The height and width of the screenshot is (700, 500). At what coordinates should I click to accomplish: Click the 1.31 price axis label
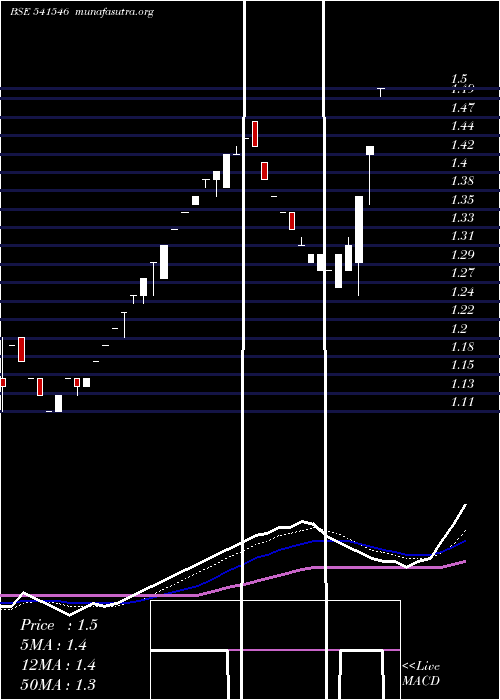pyautogui.click(x=463, y=236)
